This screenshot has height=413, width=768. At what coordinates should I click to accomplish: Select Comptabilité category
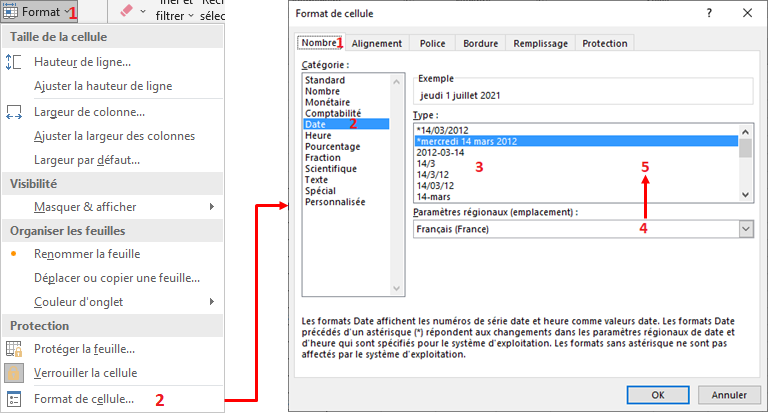pos(346,113)
